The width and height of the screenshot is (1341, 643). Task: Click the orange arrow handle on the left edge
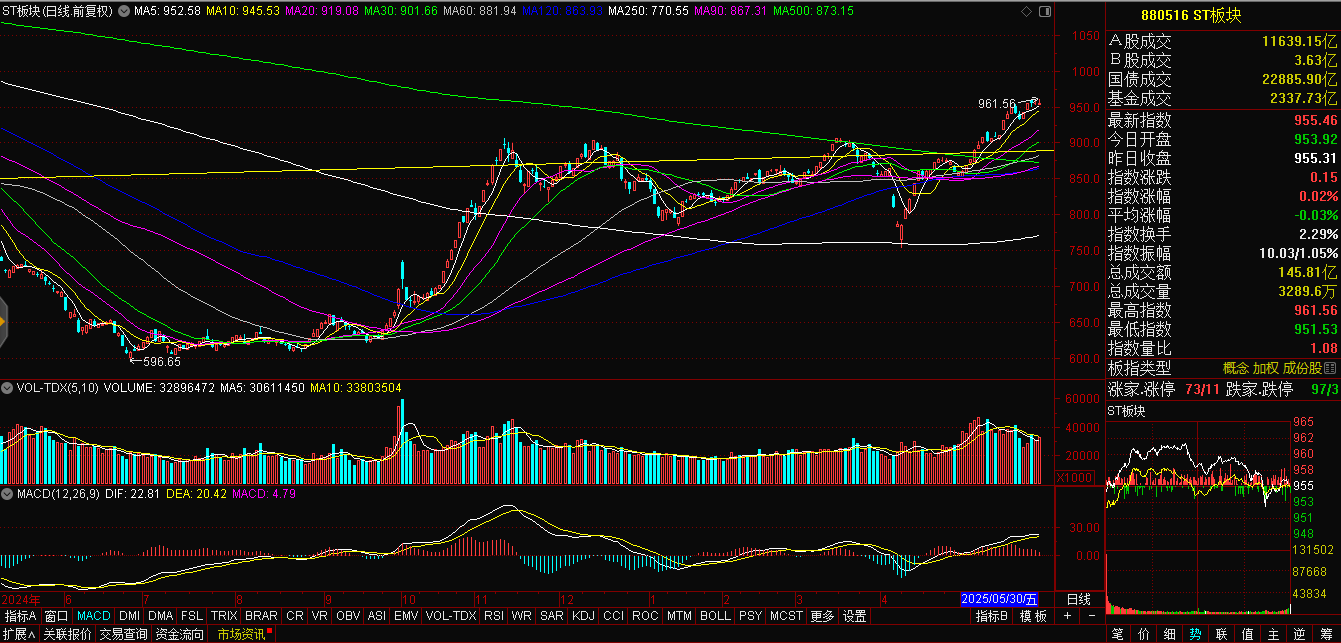point(4,322)
